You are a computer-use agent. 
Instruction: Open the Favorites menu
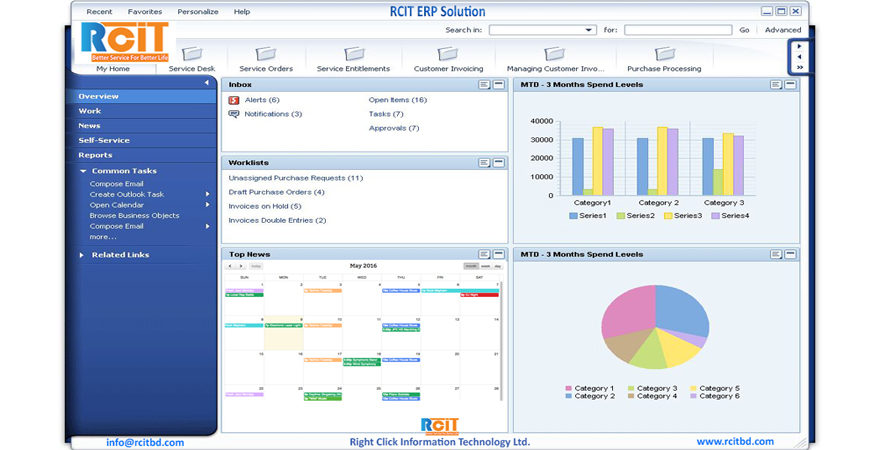[x=145, y=12]
